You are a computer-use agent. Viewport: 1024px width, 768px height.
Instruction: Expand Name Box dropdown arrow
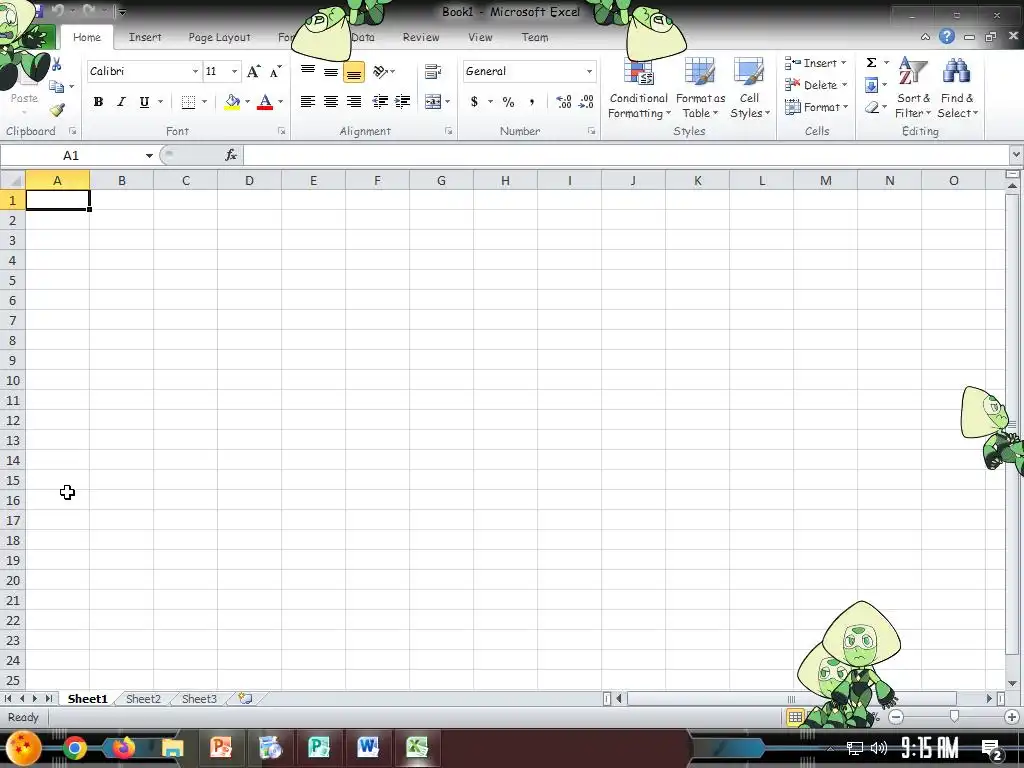(149, 155)
